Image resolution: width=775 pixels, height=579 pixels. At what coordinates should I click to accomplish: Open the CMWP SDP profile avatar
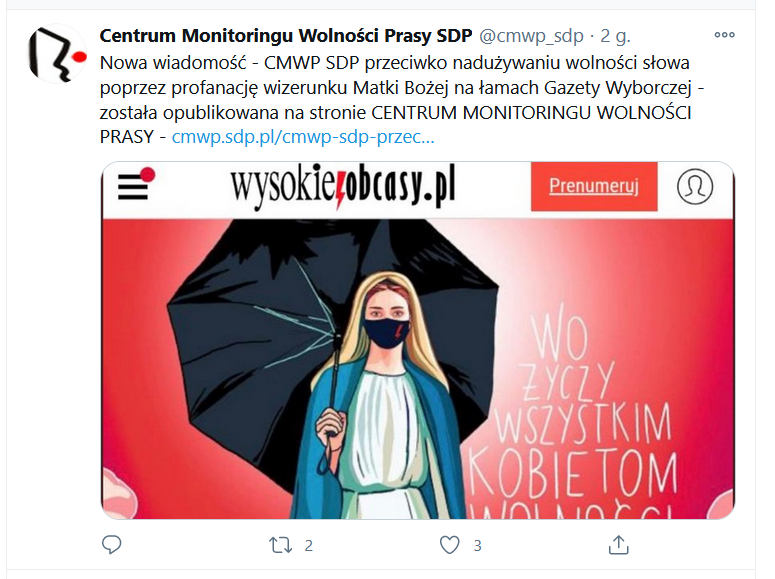pyautogui.click(x=57, y=53)
